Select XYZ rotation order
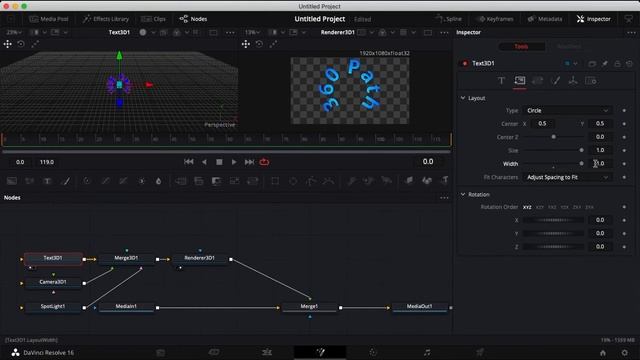Screen dimensions: 640x360 point(527,207)
